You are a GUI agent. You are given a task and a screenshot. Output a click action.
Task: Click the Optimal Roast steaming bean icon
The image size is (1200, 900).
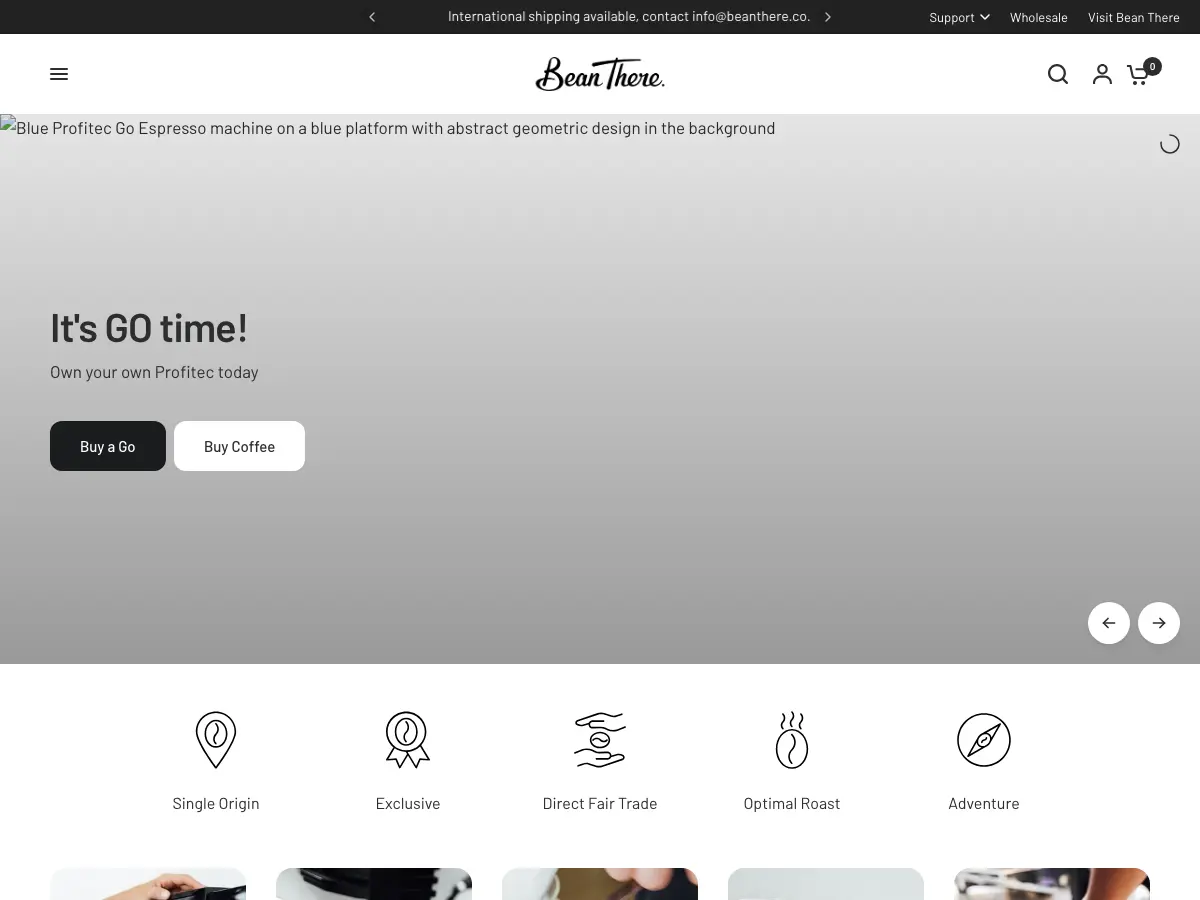click(792, 740)
